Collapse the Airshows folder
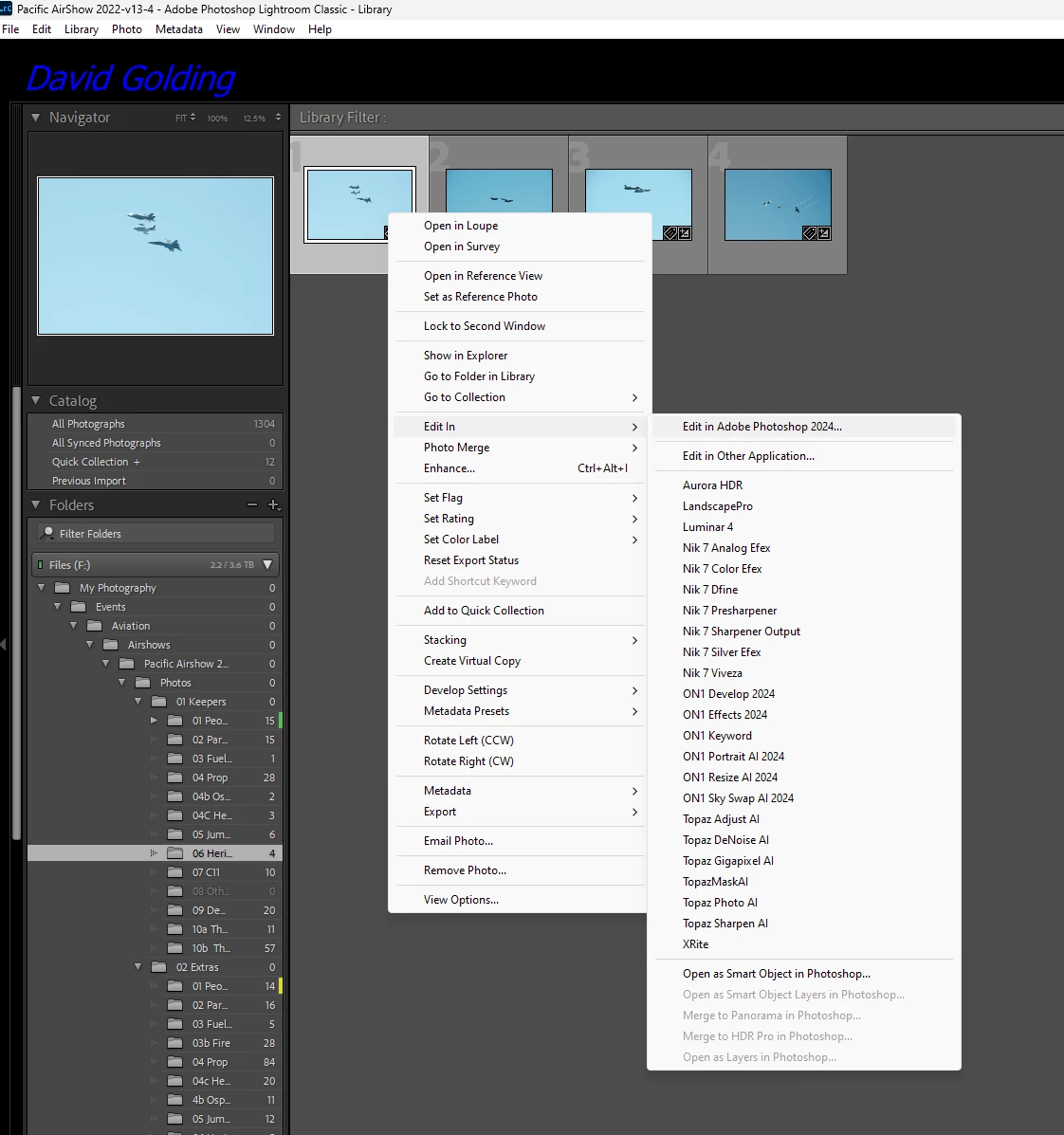The image size is (1064, 1135). point(90,644)
